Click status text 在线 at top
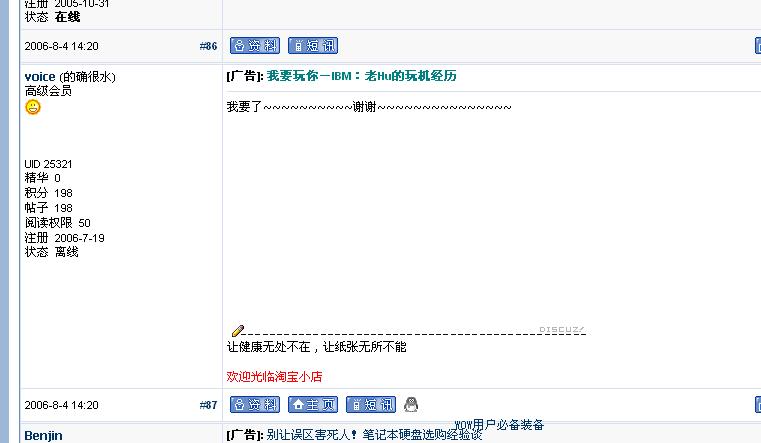The image size is (761, 443). 67,17
